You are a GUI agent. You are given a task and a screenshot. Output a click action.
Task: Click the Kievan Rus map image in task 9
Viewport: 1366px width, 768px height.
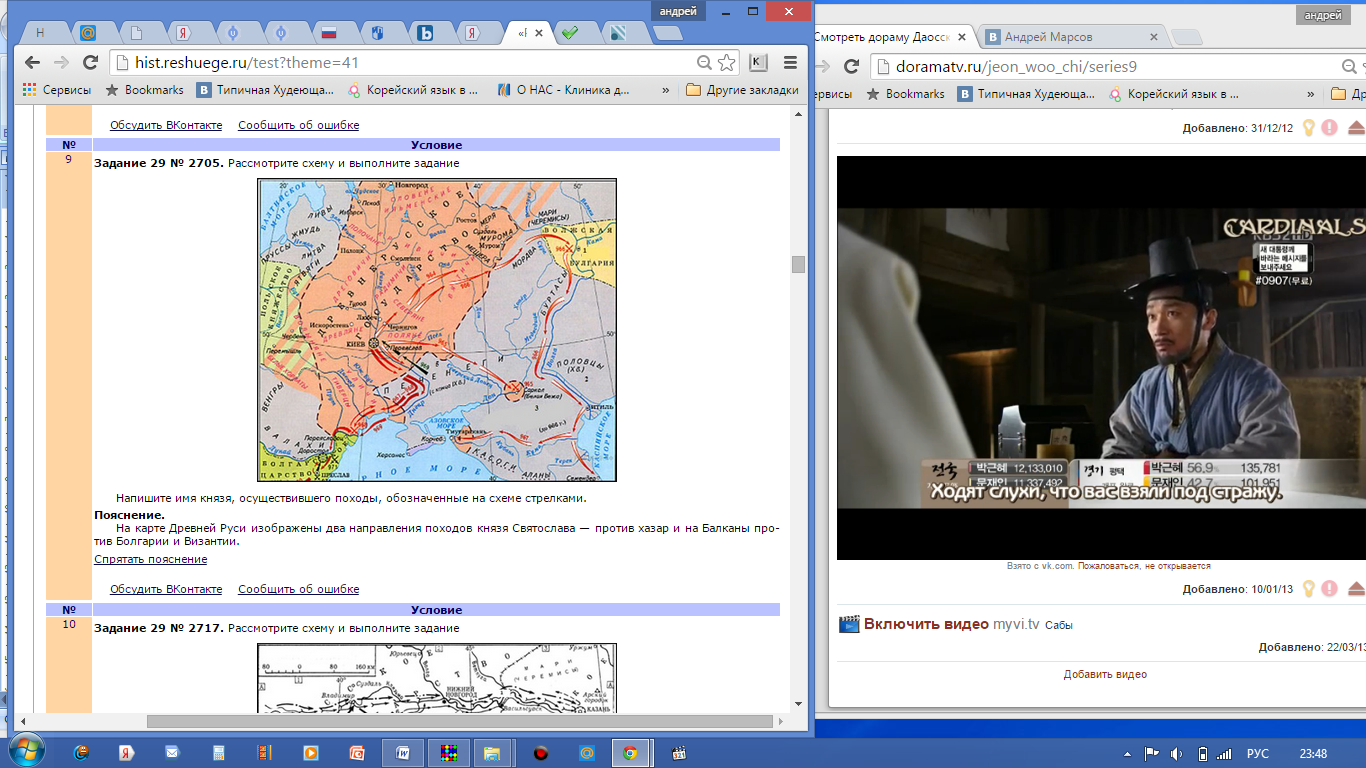[x=437, y=330]
